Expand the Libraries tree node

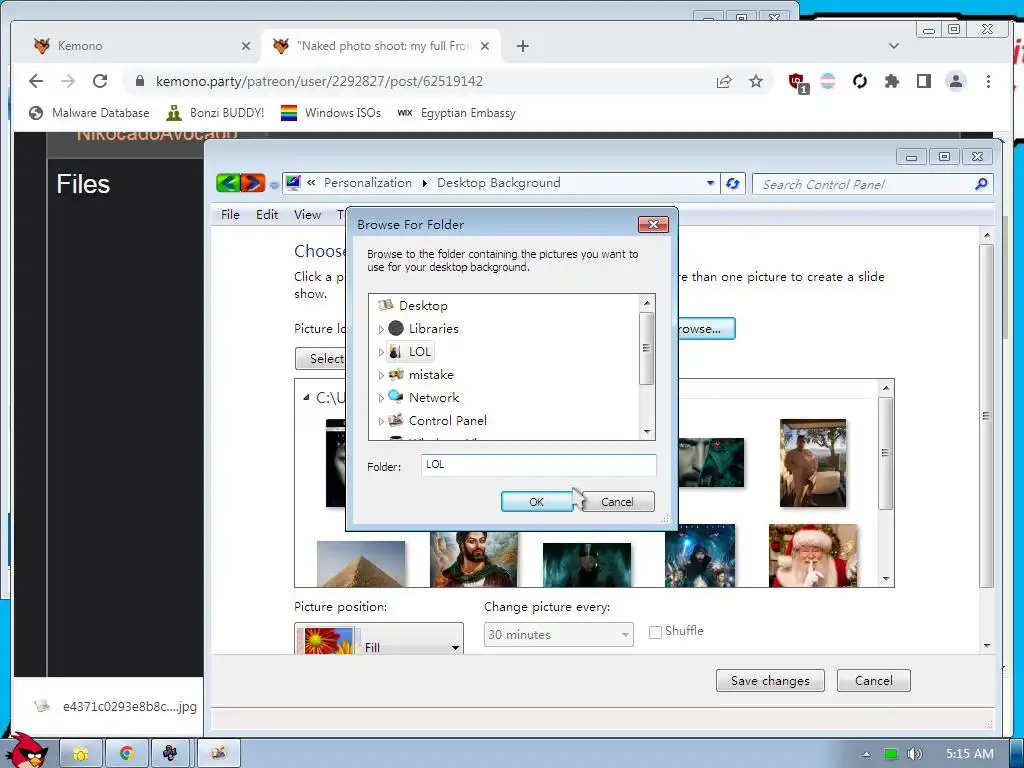pyautogui.click(x=381, y=329)
